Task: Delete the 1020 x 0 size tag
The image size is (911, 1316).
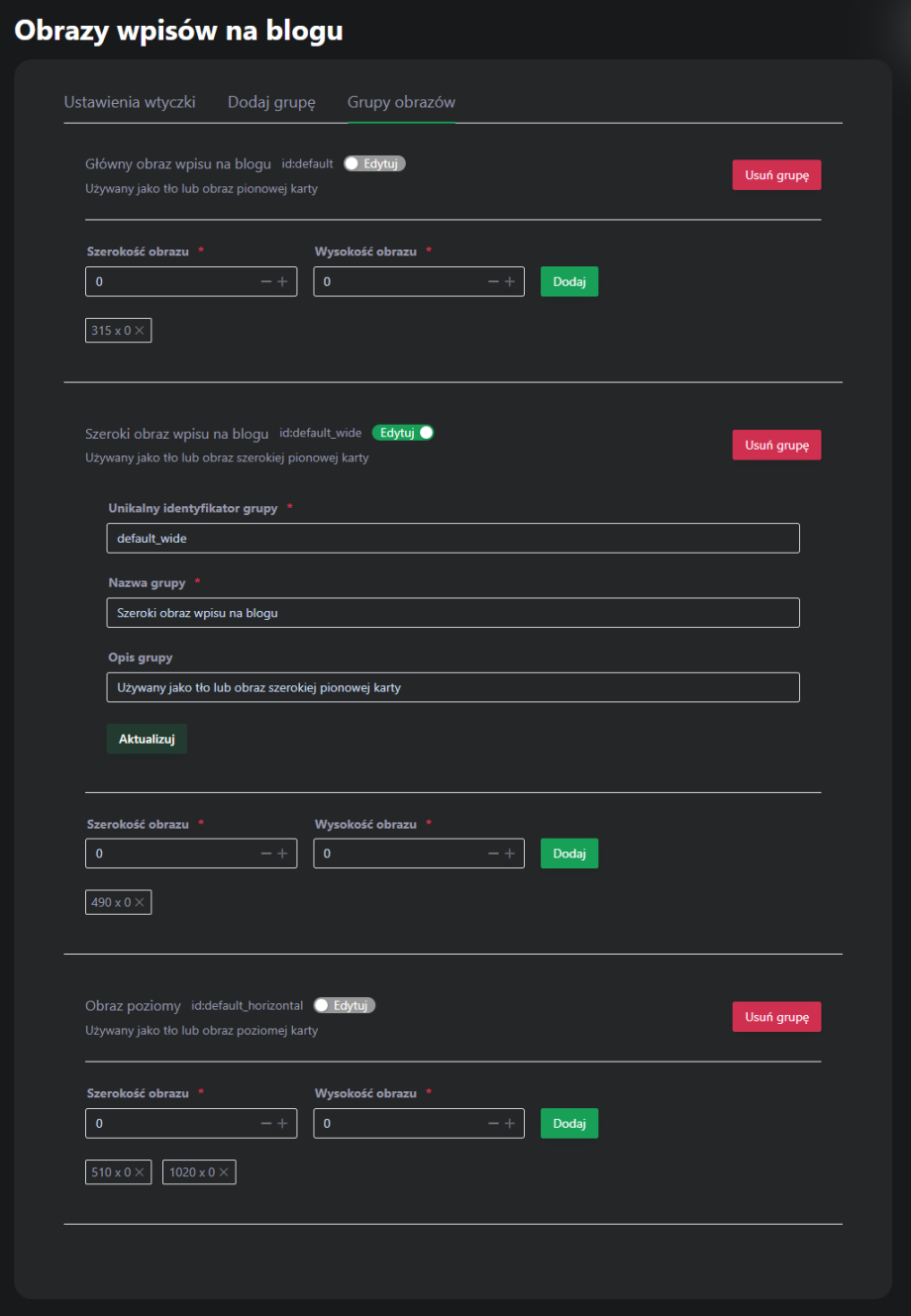Action: 224,1172
